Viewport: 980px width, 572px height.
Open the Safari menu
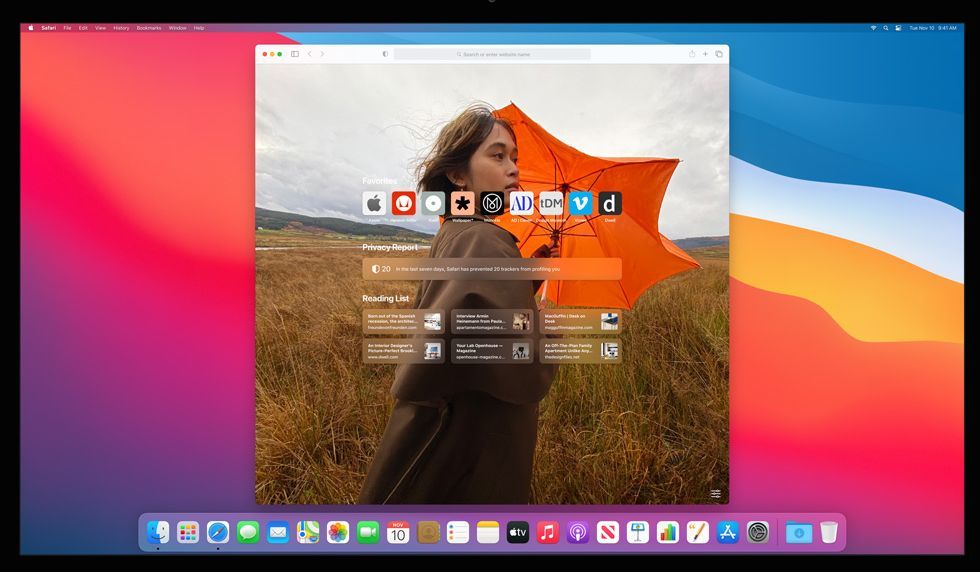(49, 28)
